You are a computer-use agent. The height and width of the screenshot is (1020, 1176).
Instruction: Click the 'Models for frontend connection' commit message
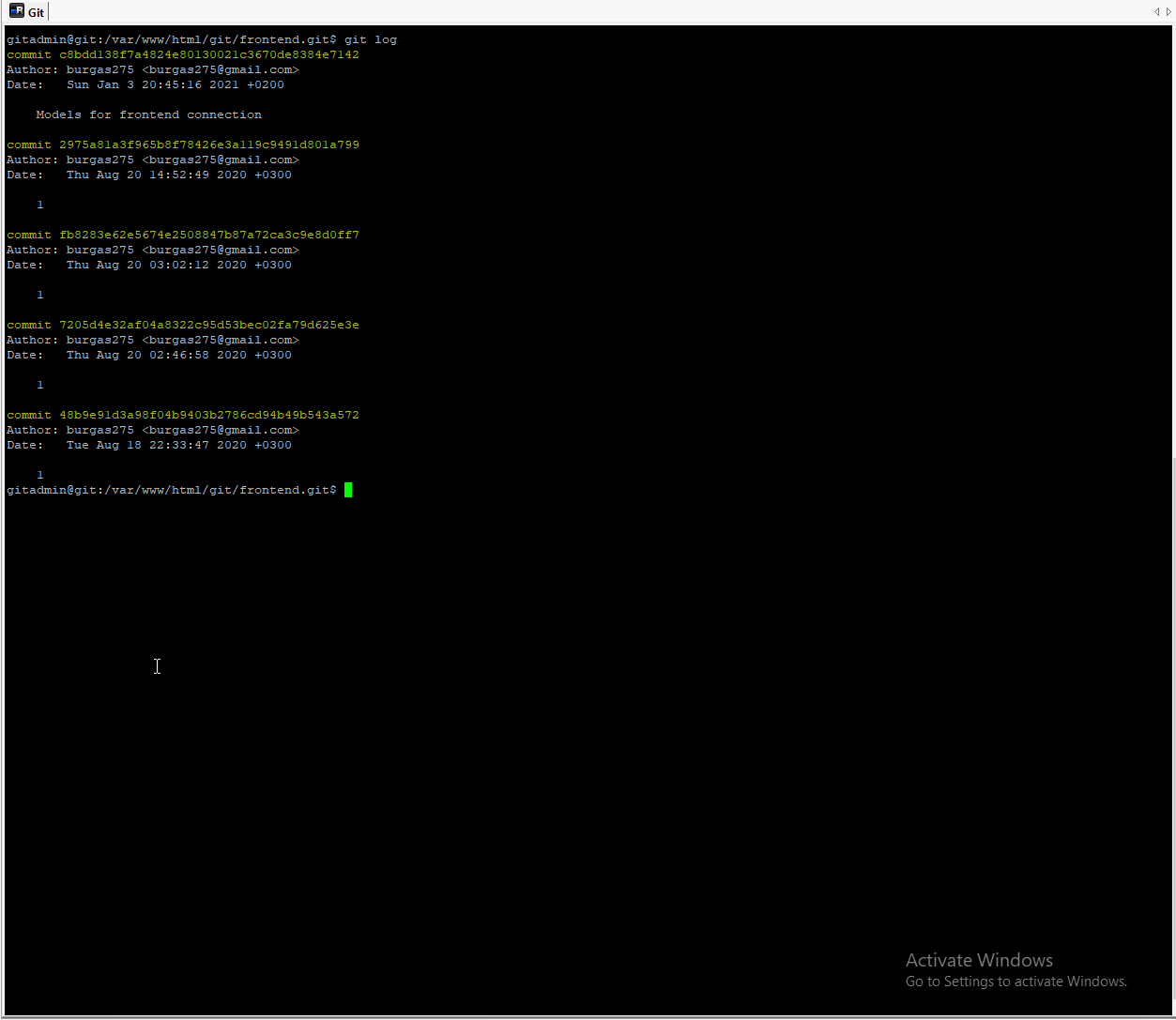click(149, 114)
